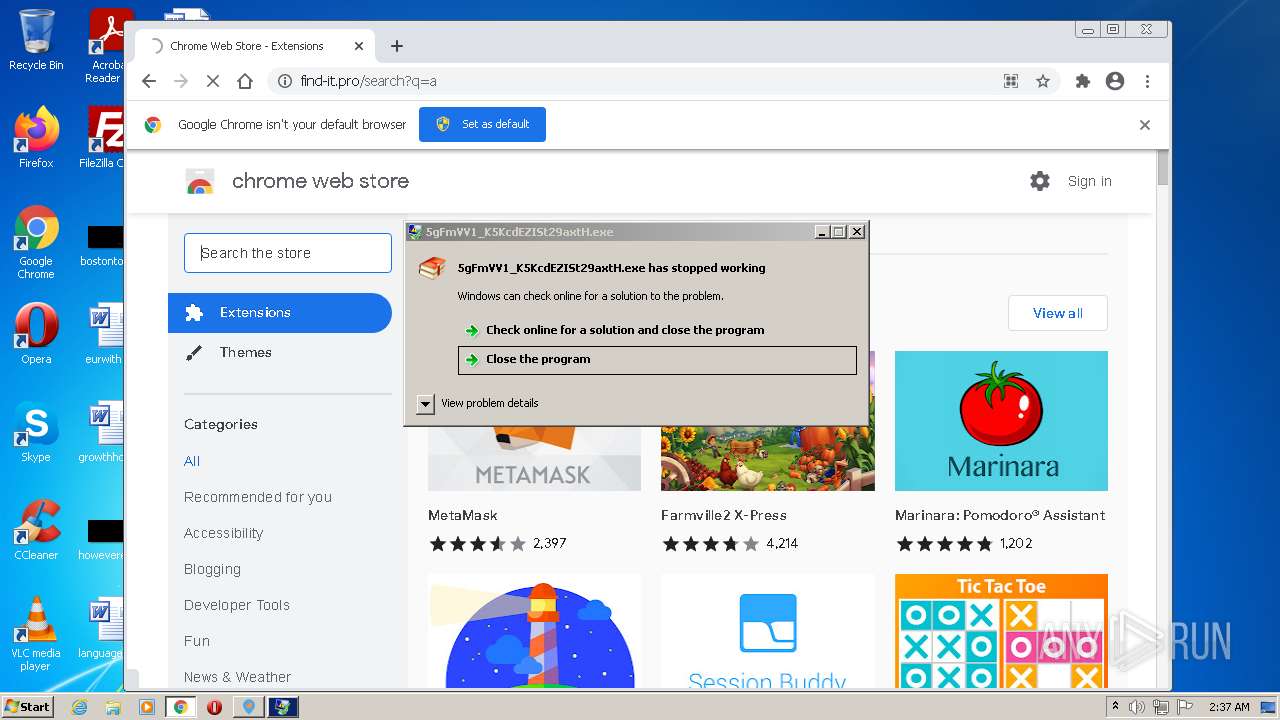Go back using the browser back arrow

(x=149, y=81)
